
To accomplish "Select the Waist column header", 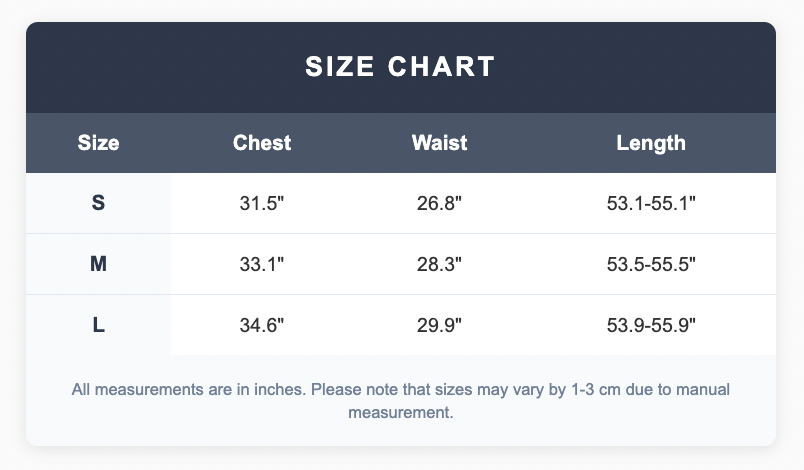I will coord(439,143).
